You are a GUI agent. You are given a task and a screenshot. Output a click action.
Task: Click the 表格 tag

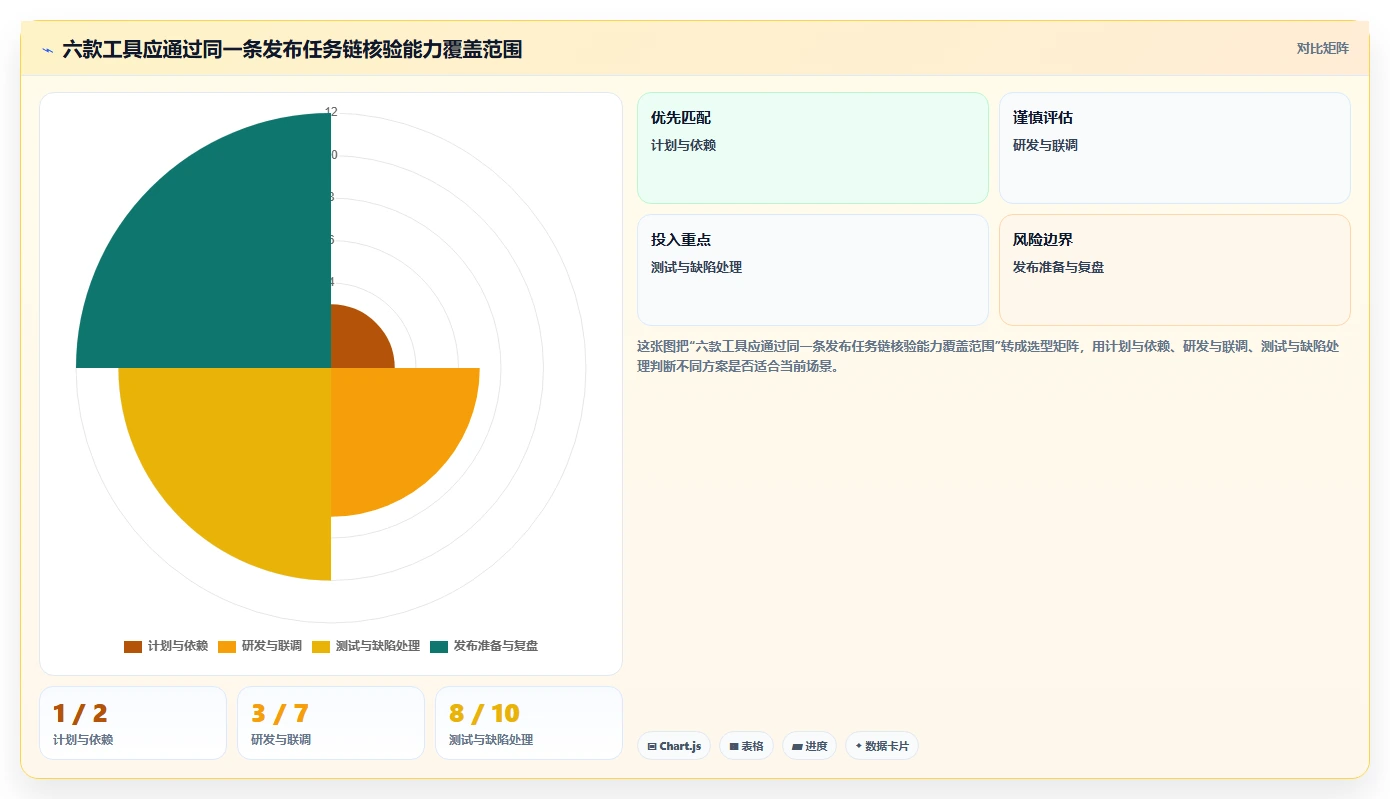746,746
